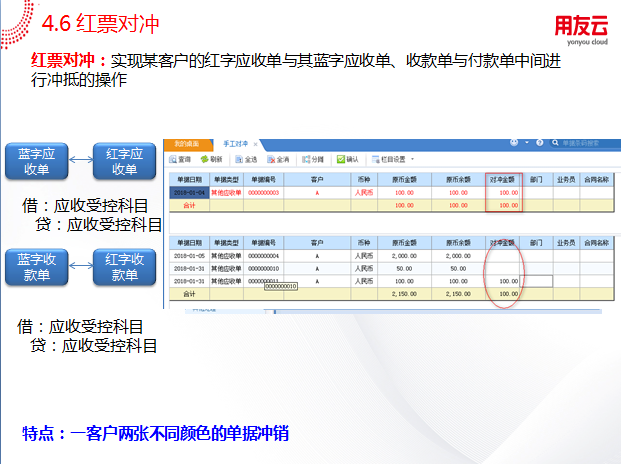Click amount 2,000.00 in 原币金额 column
Image resolution: width=621 pixels, height=464 pixels.
click(x=404, y=256)
